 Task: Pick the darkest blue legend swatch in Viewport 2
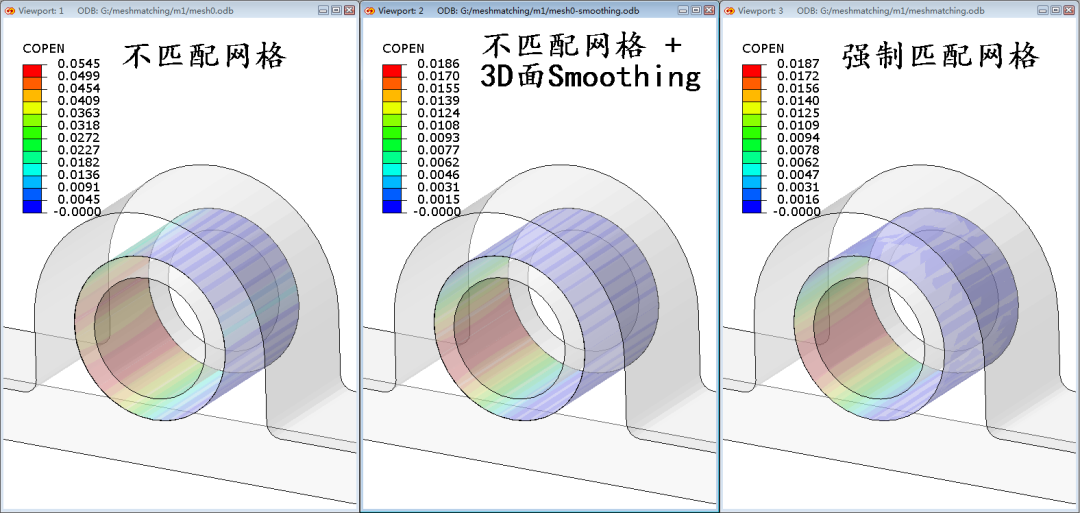coord(391,206)
